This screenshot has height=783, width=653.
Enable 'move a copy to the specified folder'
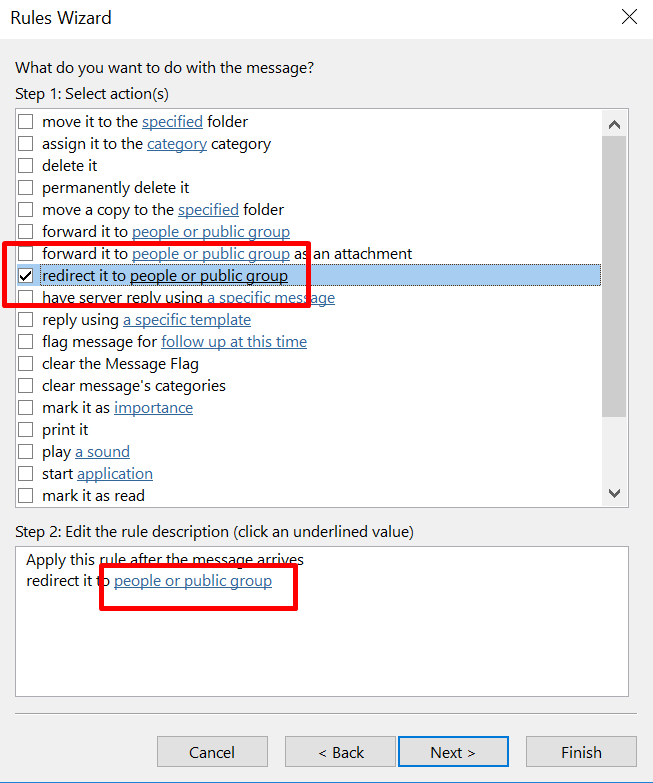(25, 210)
